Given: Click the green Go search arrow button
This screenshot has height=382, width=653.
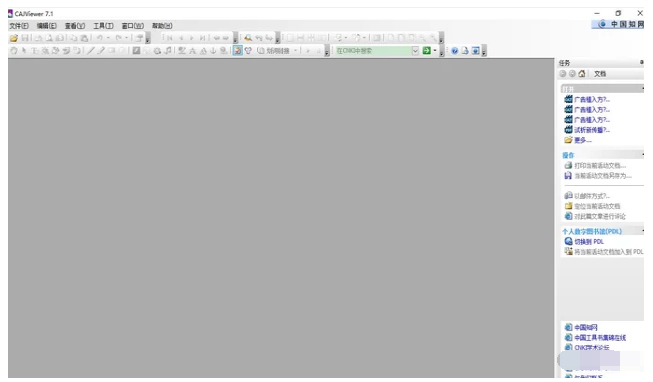Looking at the screenshot, I should 426,50.
